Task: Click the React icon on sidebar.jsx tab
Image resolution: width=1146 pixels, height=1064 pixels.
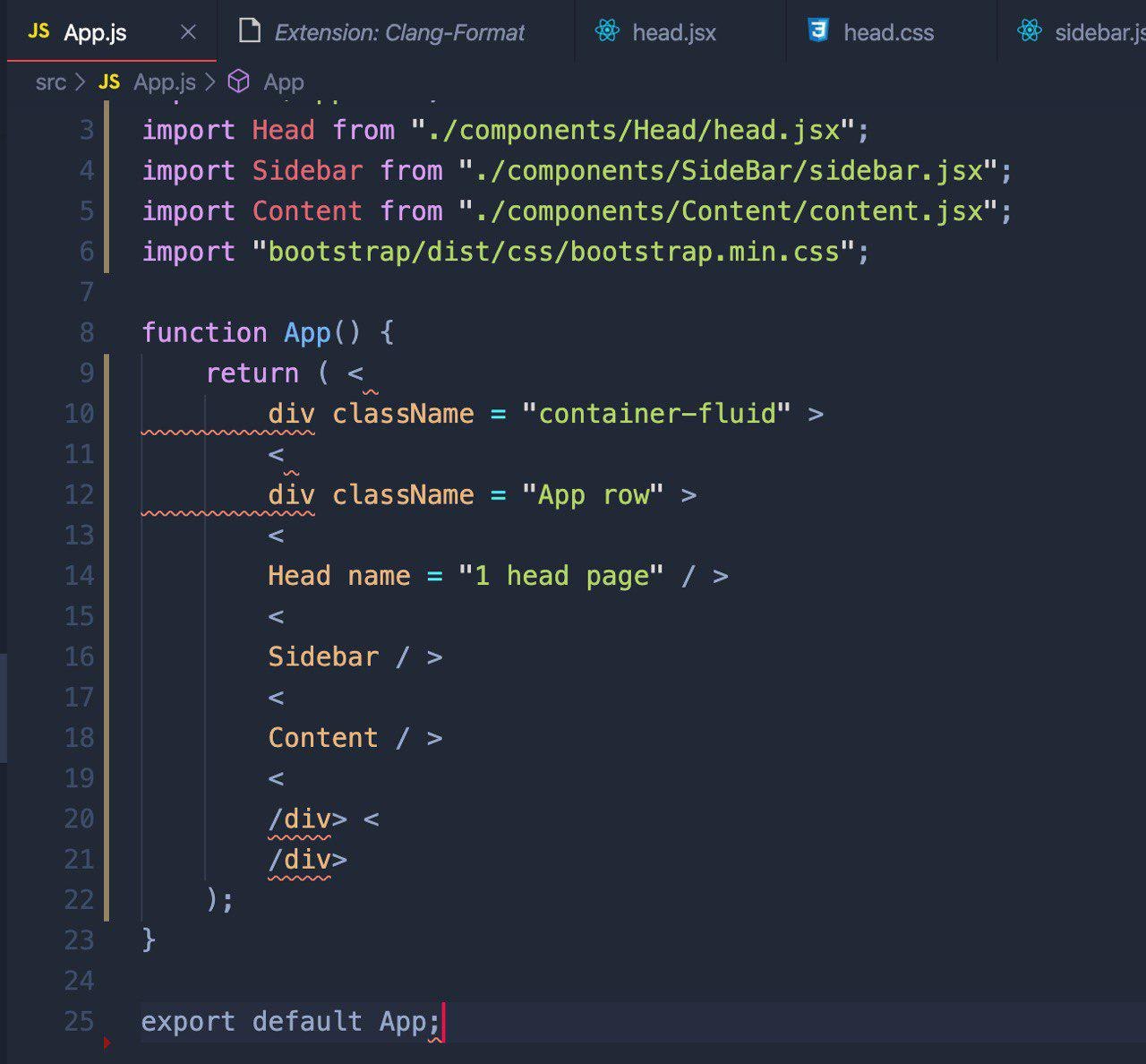Action: pyautogui.click(x=1030, y=32)
